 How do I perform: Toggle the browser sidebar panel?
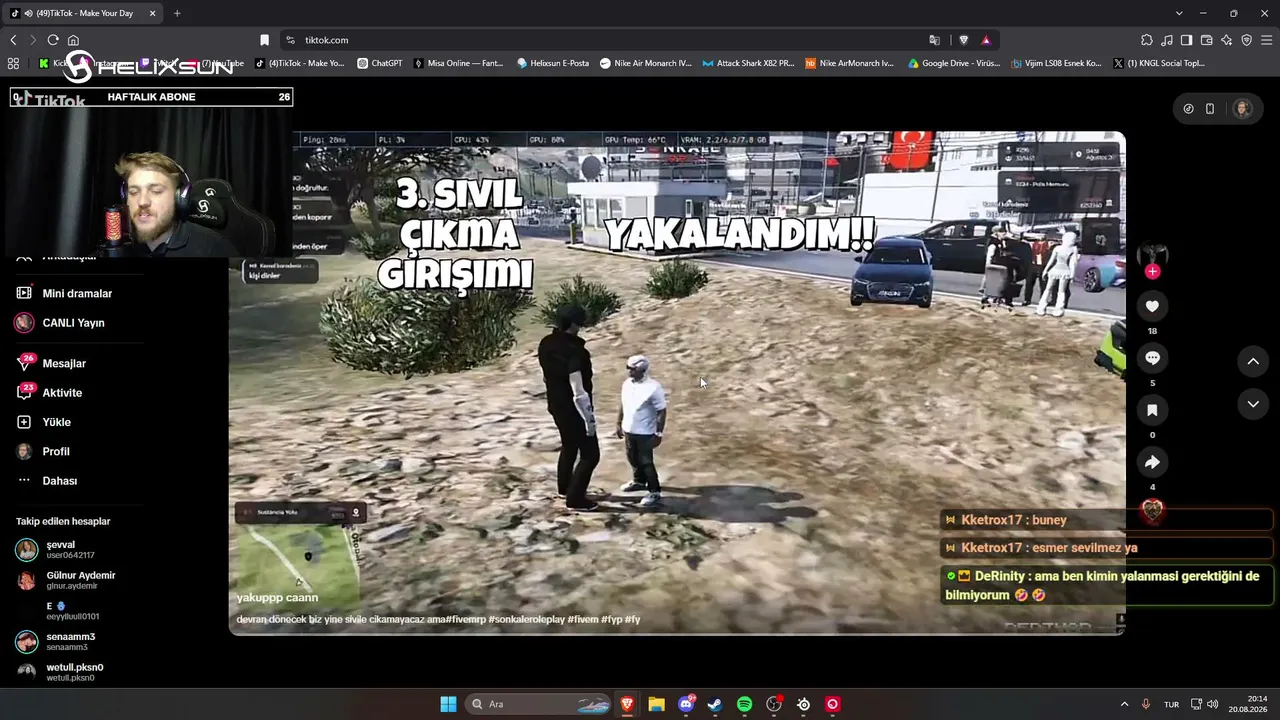pos(1186,40)
